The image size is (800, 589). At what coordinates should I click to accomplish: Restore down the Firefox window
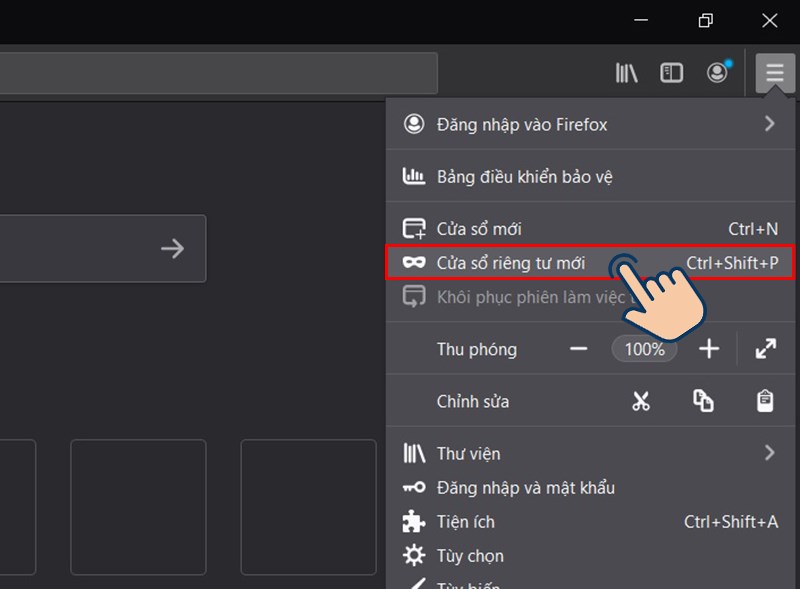click(706, 20)
